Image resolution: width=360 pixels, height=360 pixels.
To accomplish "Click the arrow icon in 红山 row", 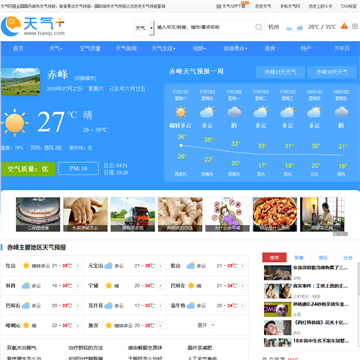I will (78, 266).
